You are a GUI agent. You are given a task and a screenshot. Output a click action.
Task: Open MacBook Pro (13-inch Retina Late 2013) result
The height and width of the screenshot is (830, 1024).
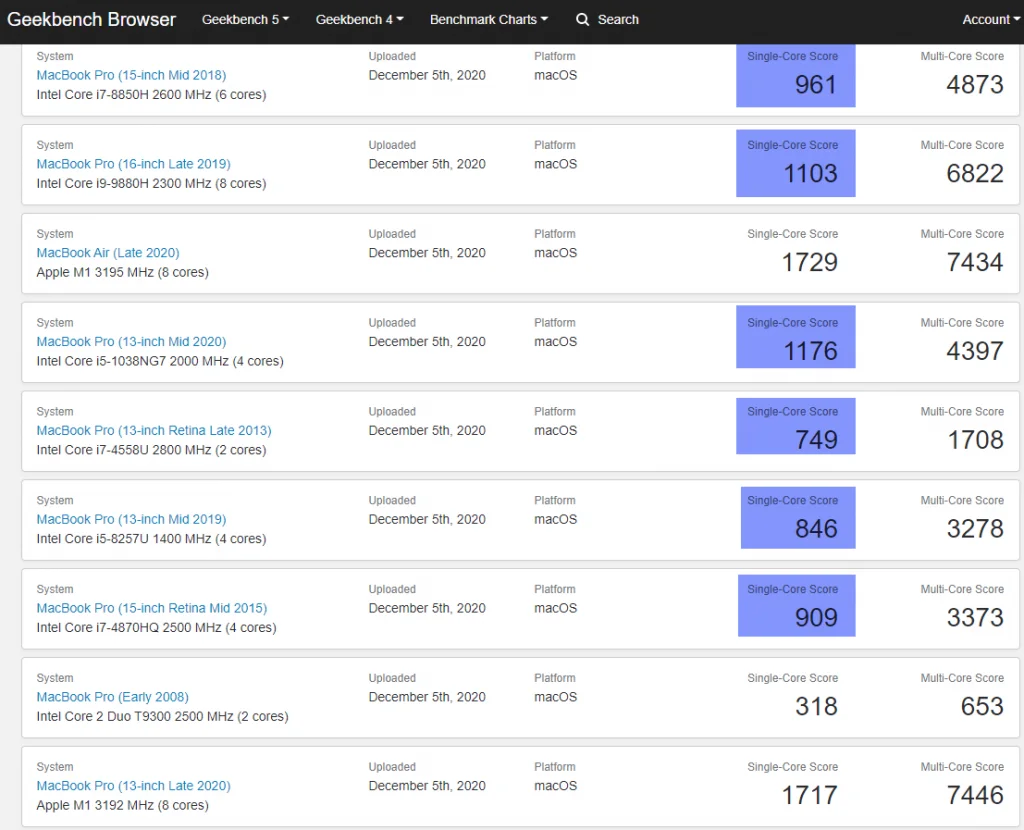click(154, 430)
